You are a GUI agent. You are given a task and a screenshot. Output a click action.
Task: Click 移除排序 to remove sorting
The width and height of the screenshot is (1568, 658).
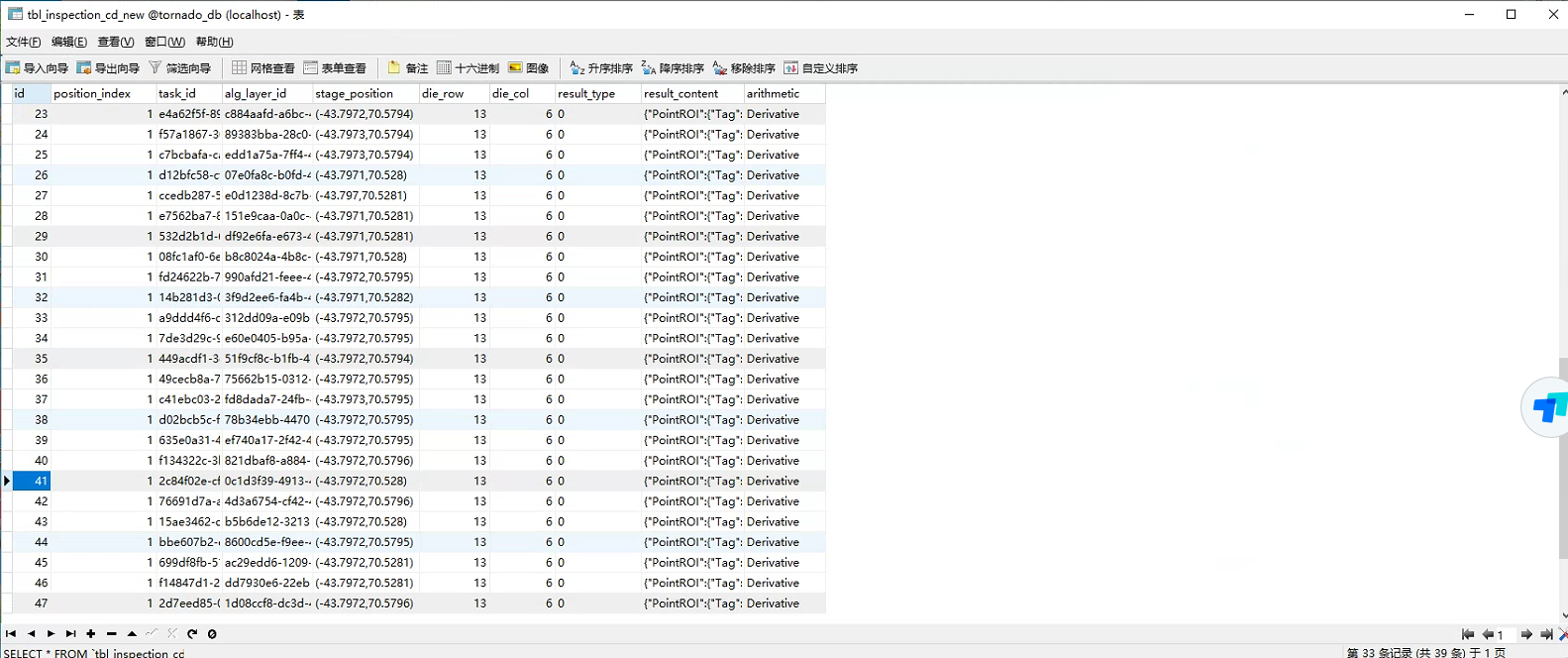coord(744,68)
